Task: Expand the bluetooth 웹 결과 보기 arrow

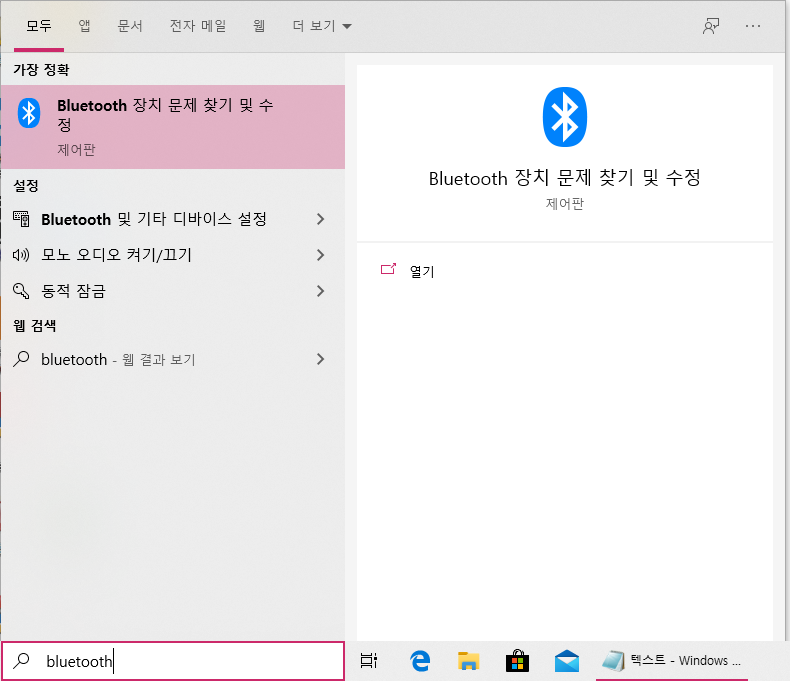Action: click(320, 359)
